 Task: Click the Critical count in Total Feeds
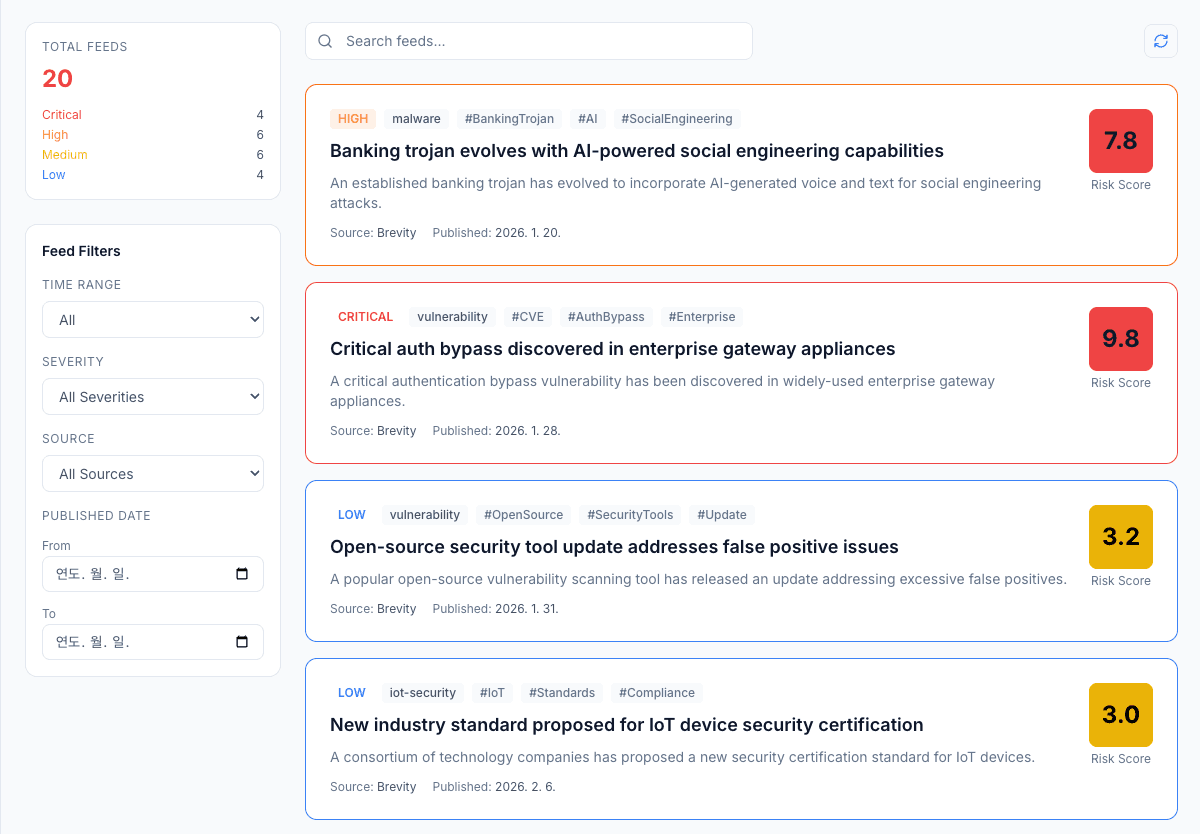click(x=62, y=115)
